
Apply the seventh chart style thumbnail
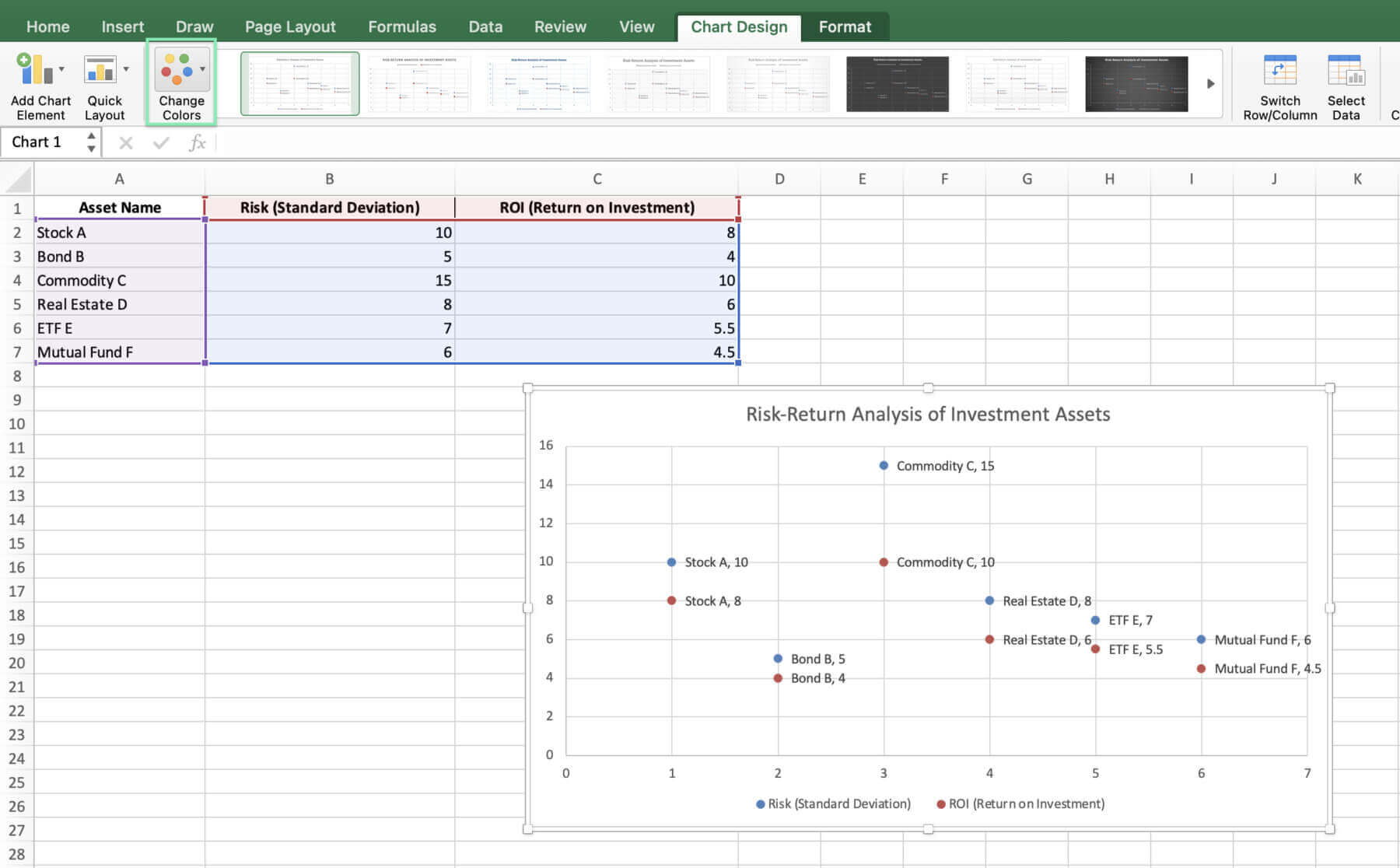tap(1017, 83)
